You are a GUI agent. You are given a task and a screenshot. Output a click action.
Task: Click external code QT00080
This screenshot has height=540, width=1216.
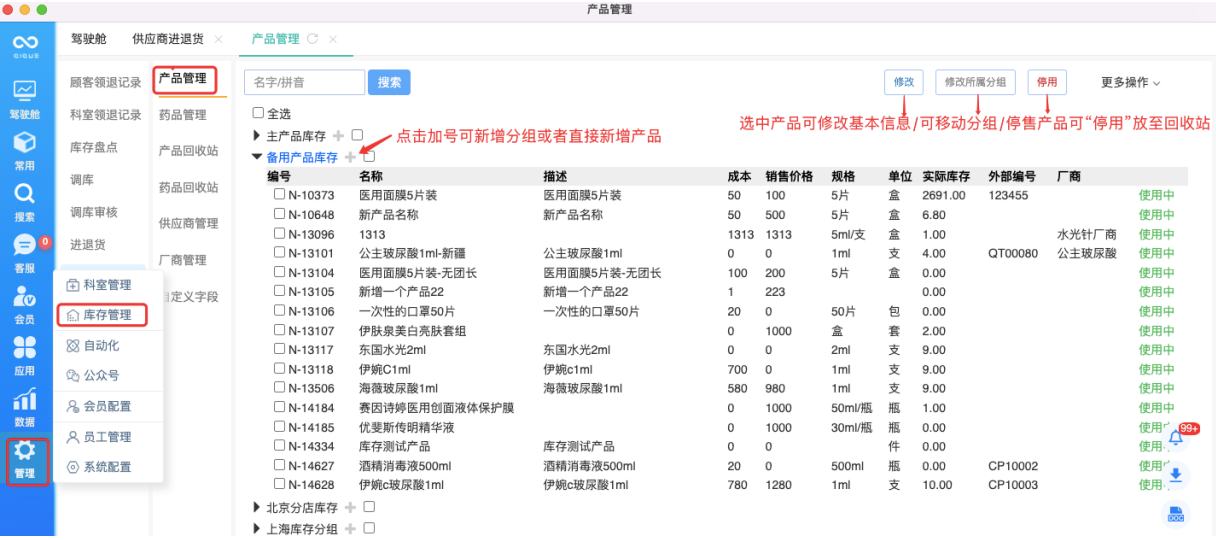[1013, 253]
